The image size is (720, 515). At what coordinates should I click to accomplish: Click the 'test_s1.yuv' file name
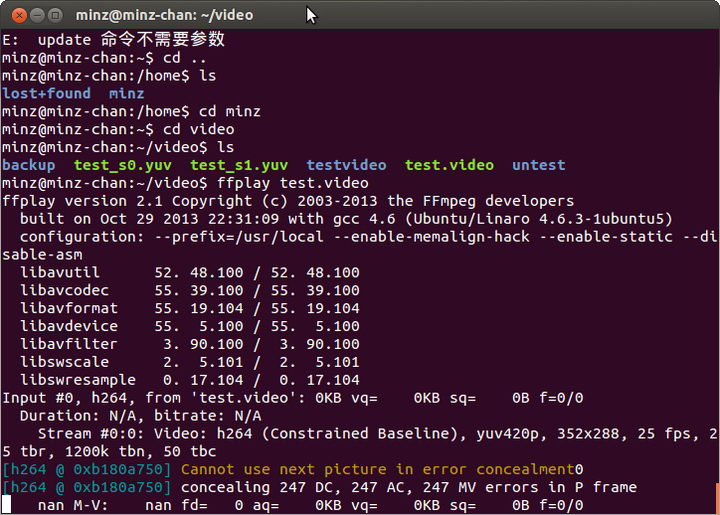[239, 165]
